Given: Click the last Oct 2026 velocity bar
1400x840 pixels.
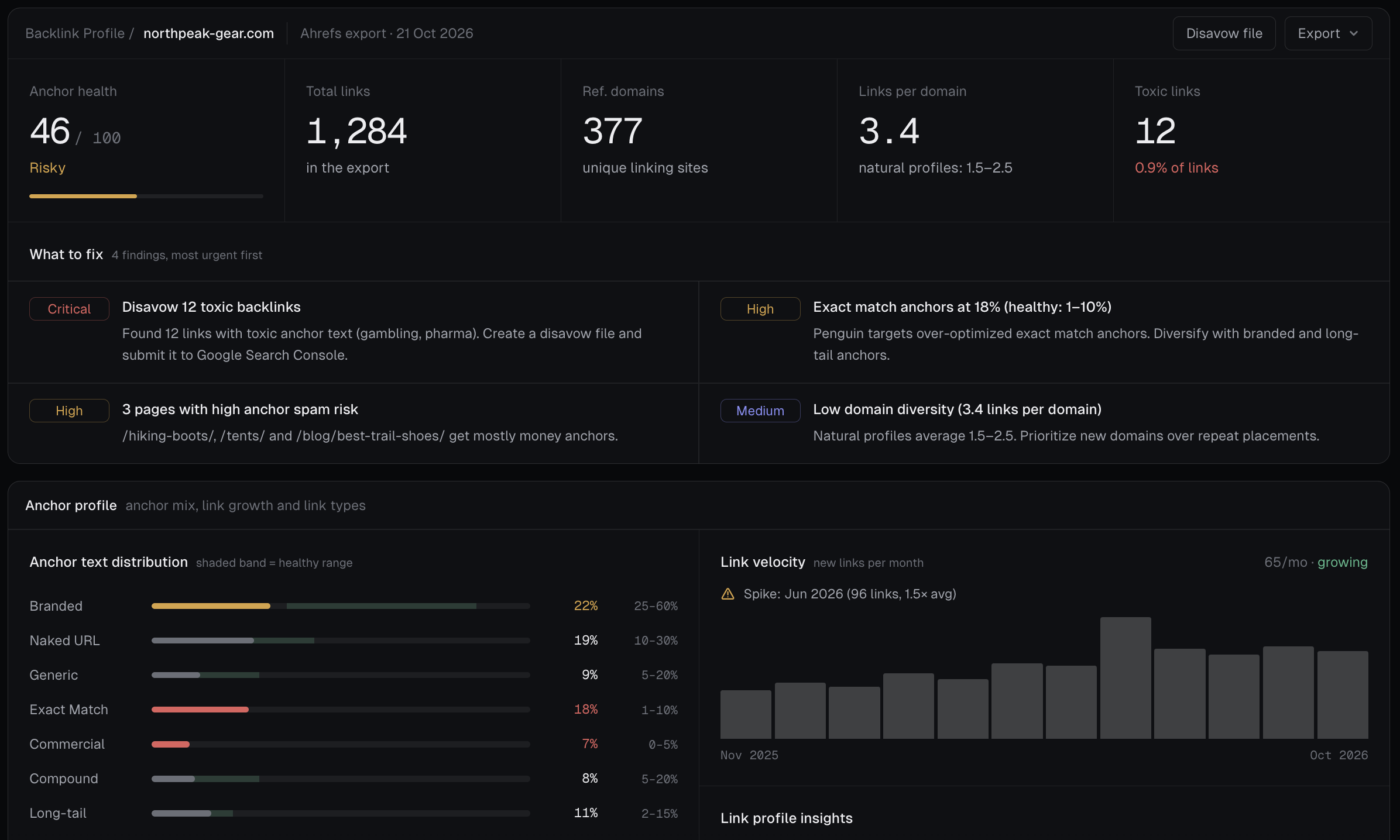Looking at the screenshot, I should (x=1343, y=695).
